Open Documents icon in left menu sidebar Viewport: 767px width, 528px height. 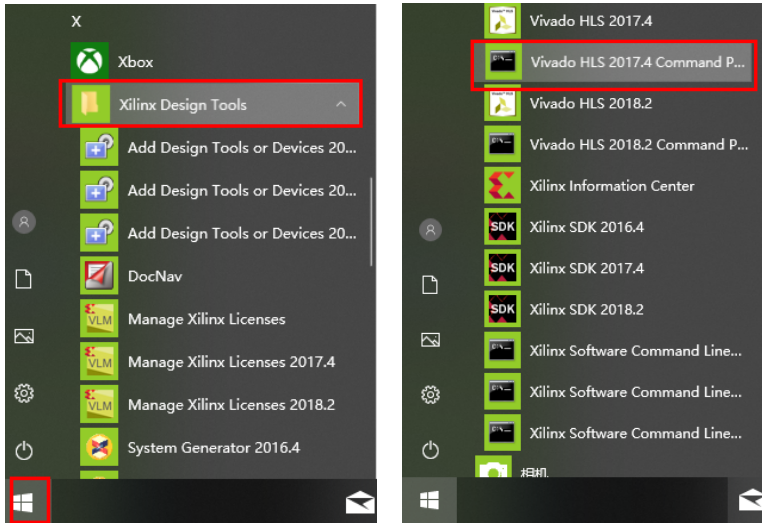coord(24,279)
